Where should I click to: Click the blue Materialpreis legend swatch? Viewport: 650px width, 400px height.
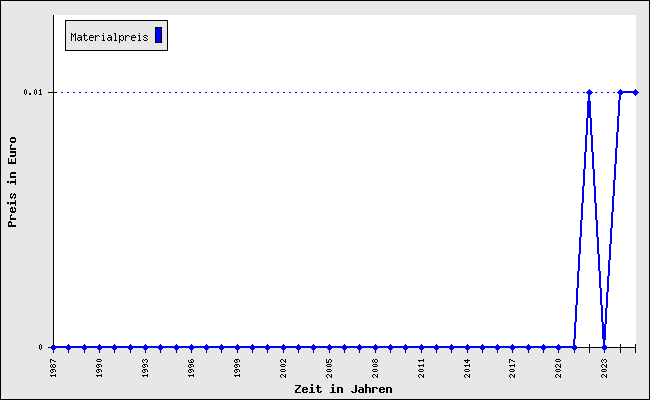158,35
